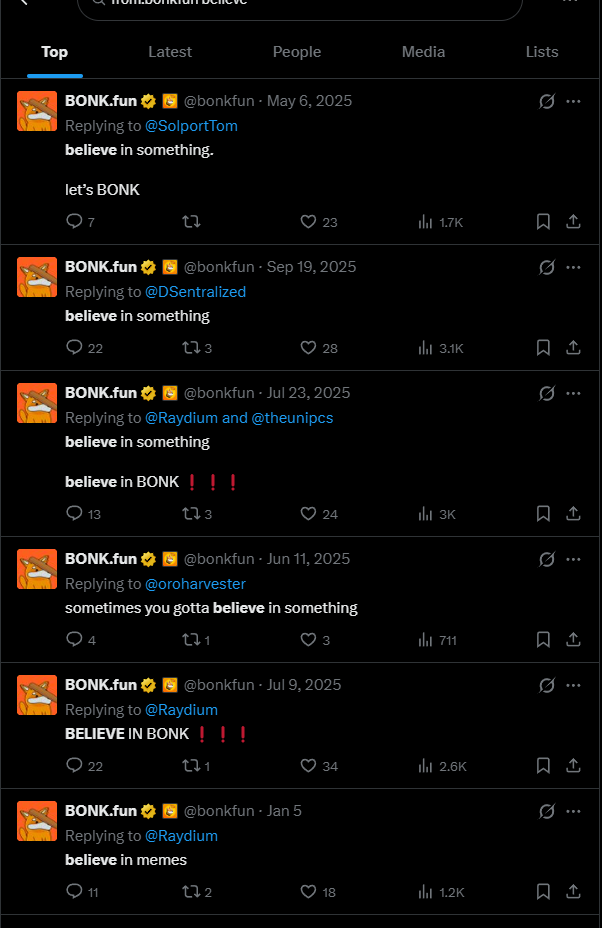The image size is (602, 928).
Task: Open more options on the Jul 9 tweet
Action: [x=573, y=685]
